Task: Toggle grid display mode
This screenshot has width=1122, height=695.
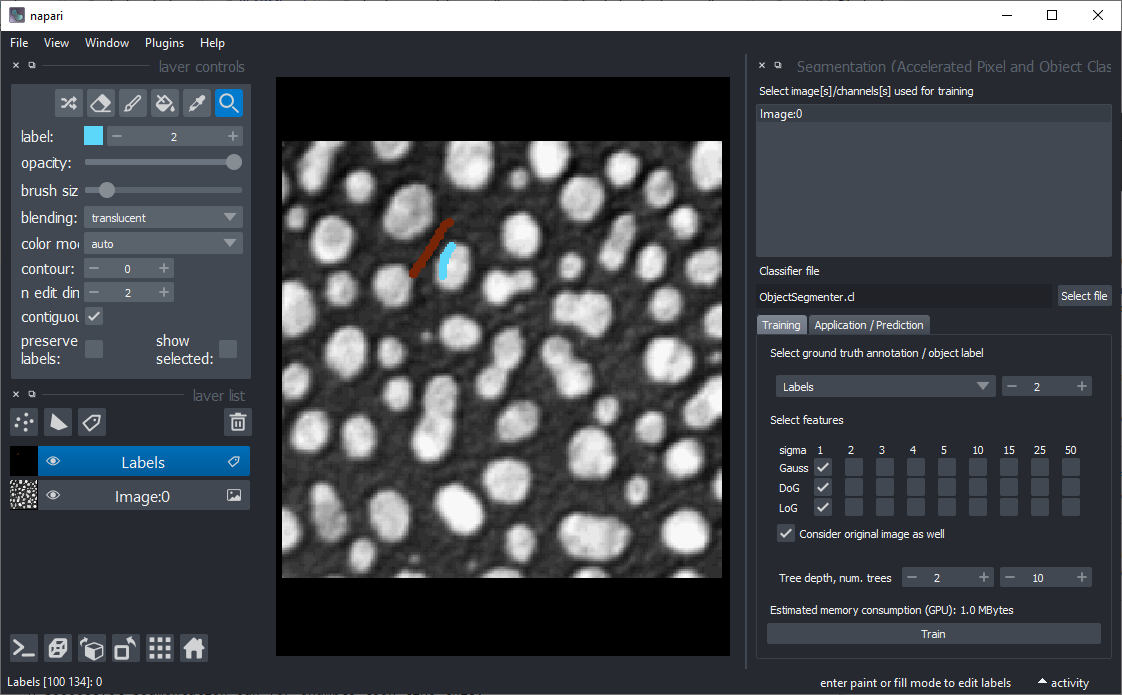Action: pyautogui.click(x=159, y=648)
